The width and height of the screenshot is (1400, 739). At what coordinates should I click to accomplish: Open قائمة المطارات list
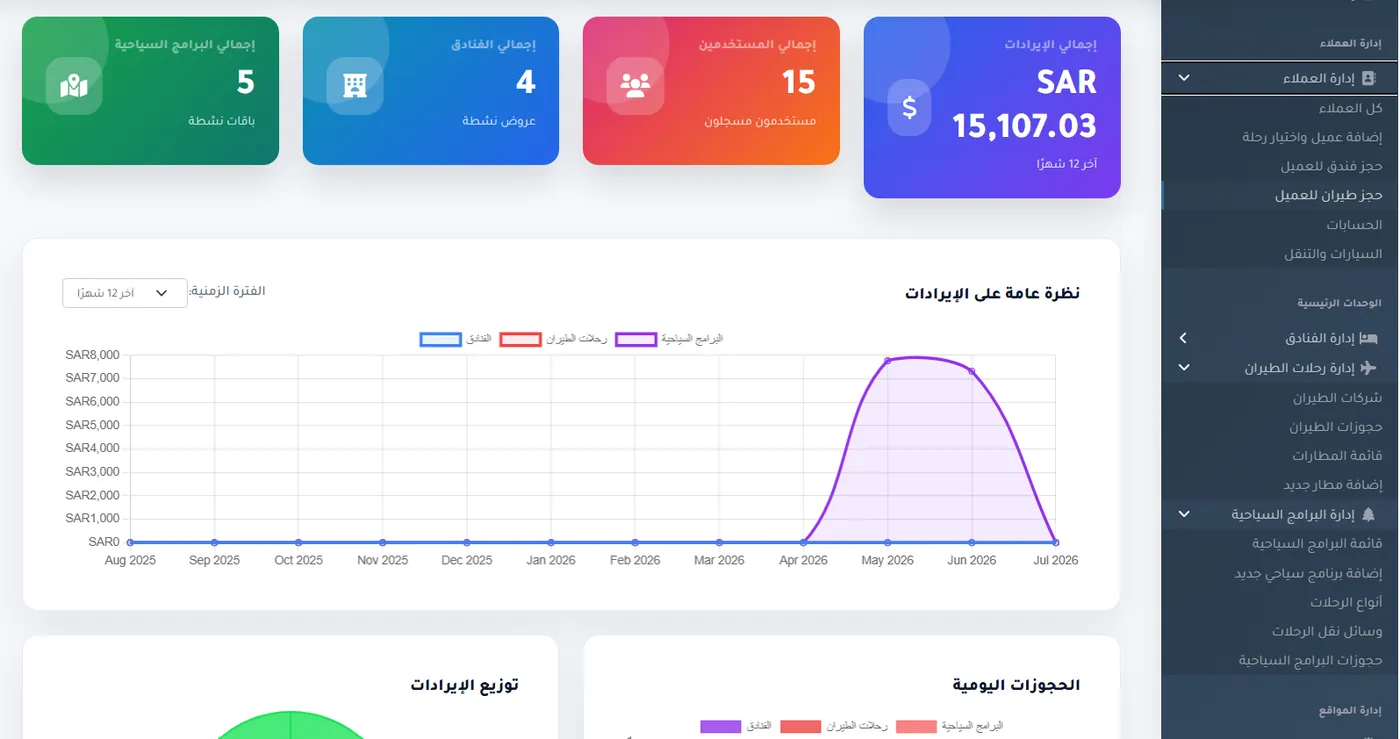point(1337,456)
